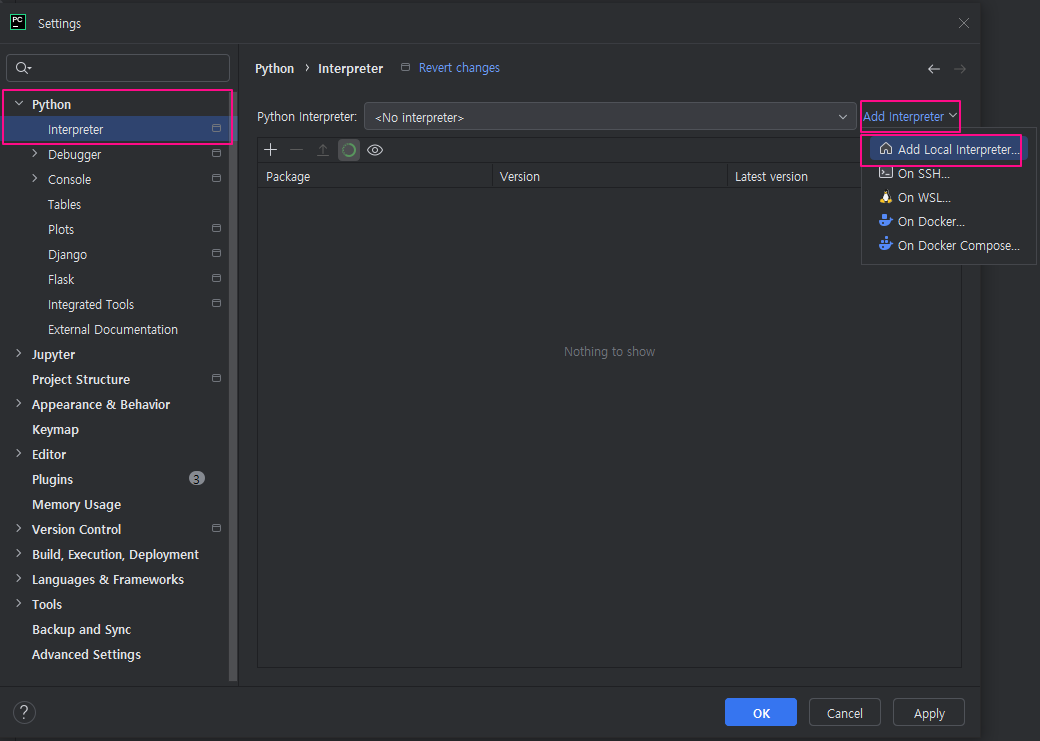Close the Settings dialog
1040x741 pixels.
click(964, 23)
